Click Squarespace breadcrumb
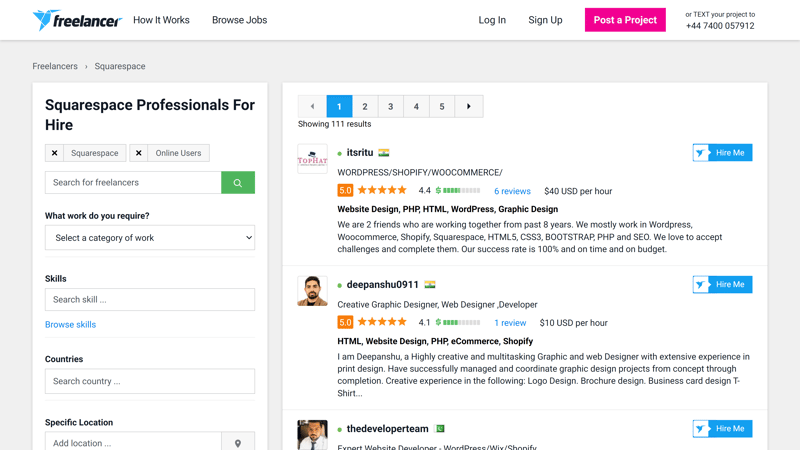800x450 pixels. [x=120, y=66]
